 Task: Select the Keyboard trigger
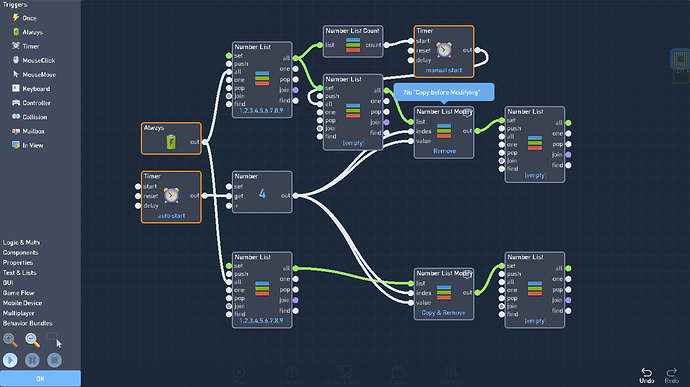pos(31,88)
